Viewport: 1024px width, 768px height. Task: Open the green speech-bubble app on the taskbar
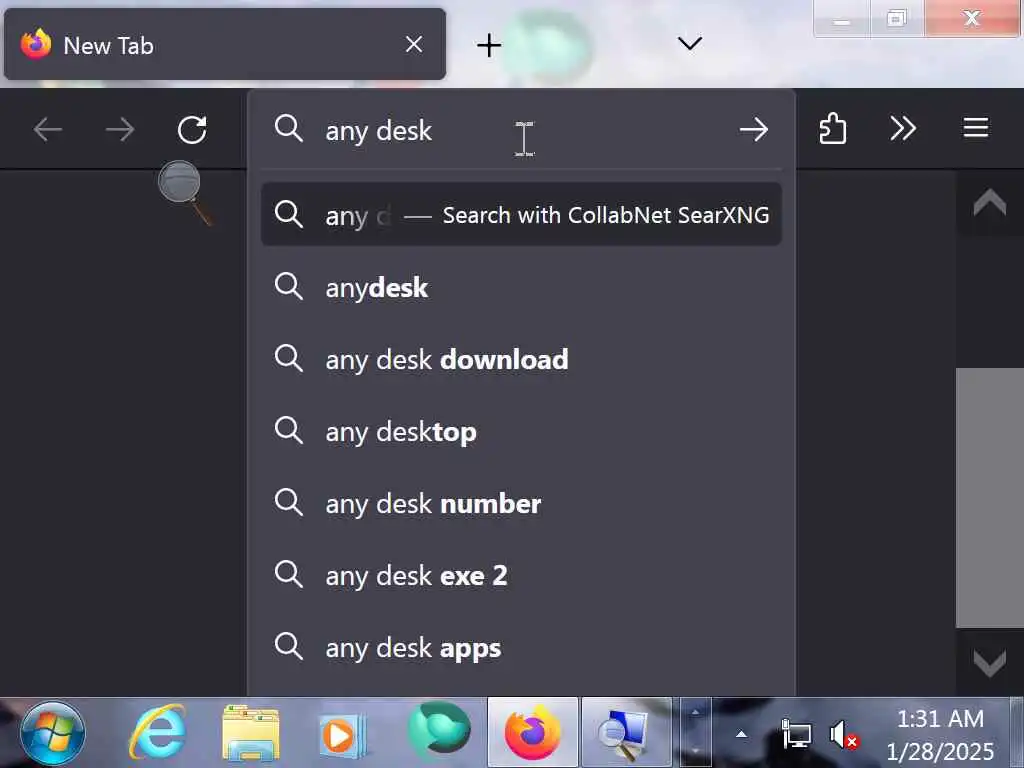coord(439,730)
